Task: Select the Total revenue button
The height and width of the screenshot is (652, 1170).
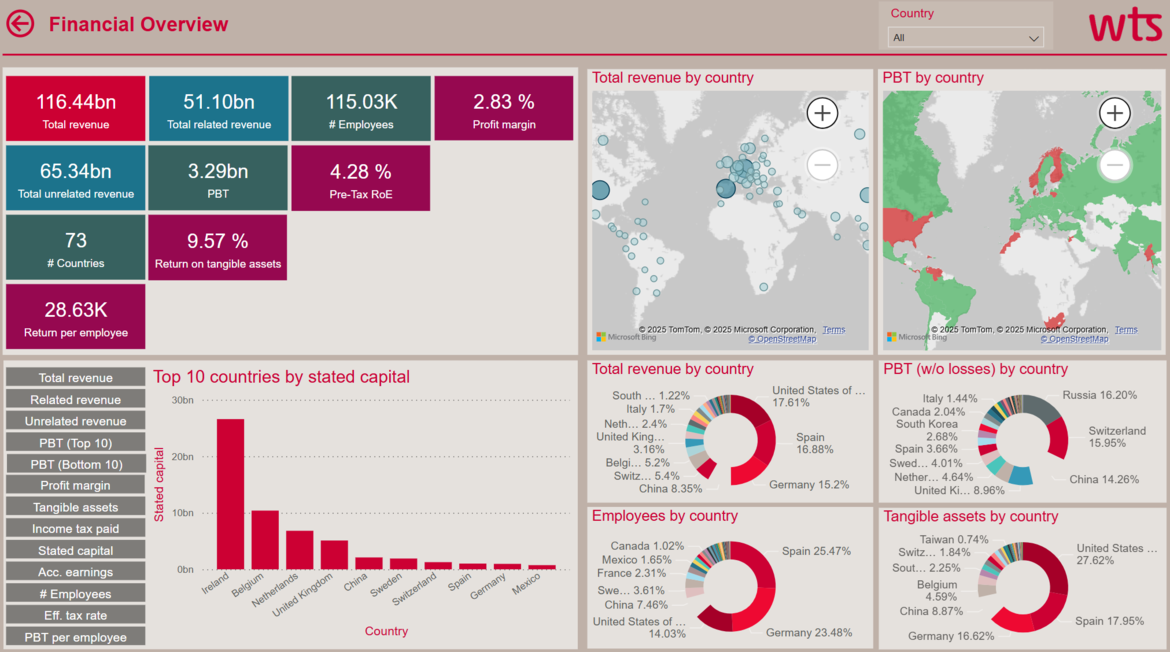Action: point(75,377)
